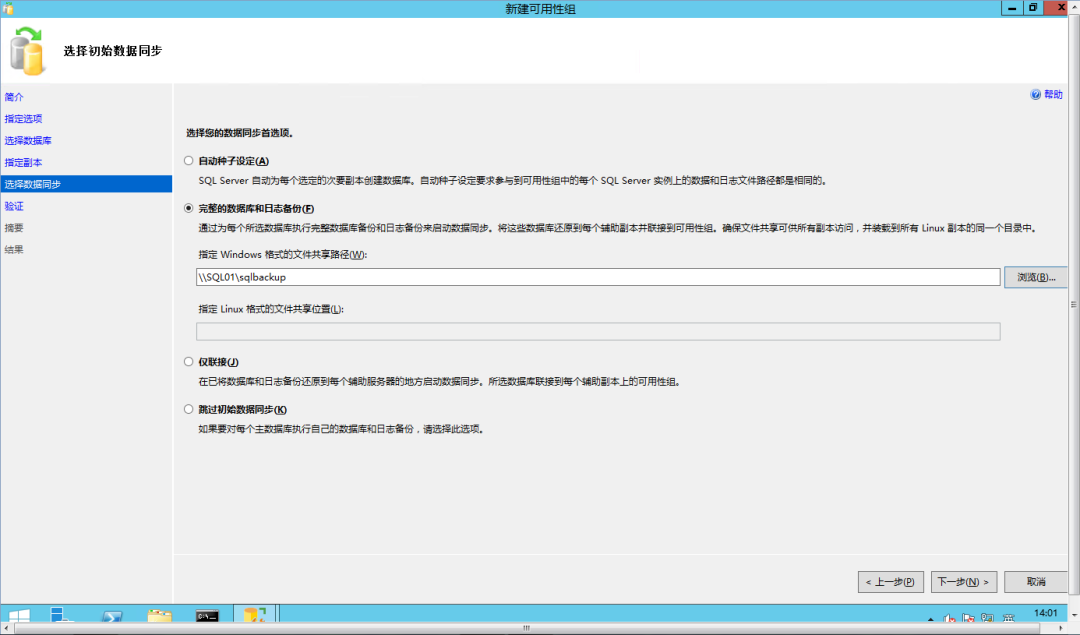Click the vertical scrollbar on the right edge
The image size is (1080, 635).
tap(1074, 304)
